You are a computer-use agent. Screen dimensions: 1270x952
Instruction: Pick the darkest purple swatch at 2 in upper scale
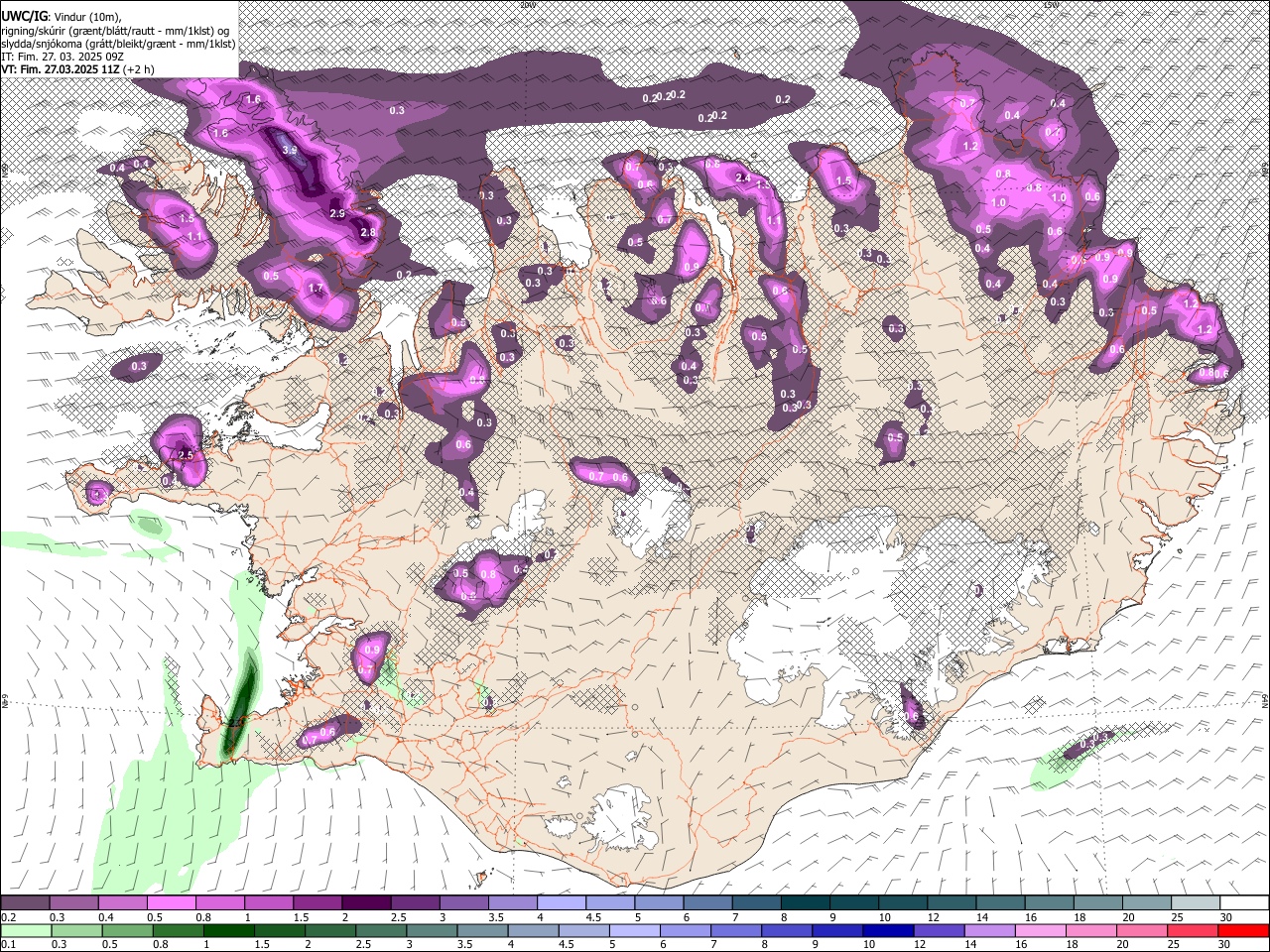[x=365, y=903]
